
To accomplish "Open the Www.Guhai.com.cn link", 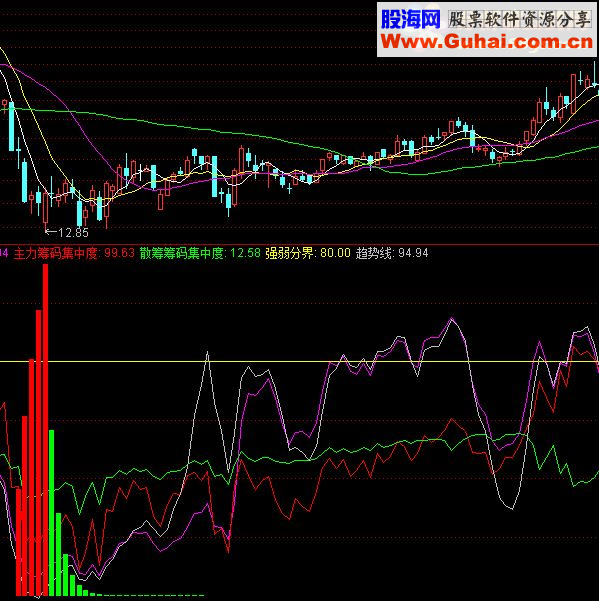I will point(487,41).
